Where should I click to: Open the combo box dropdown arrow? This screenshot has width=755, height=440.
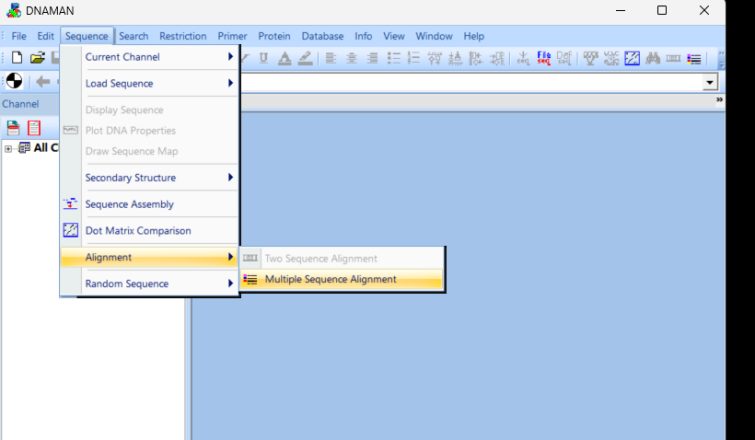(x=709, y=82)
